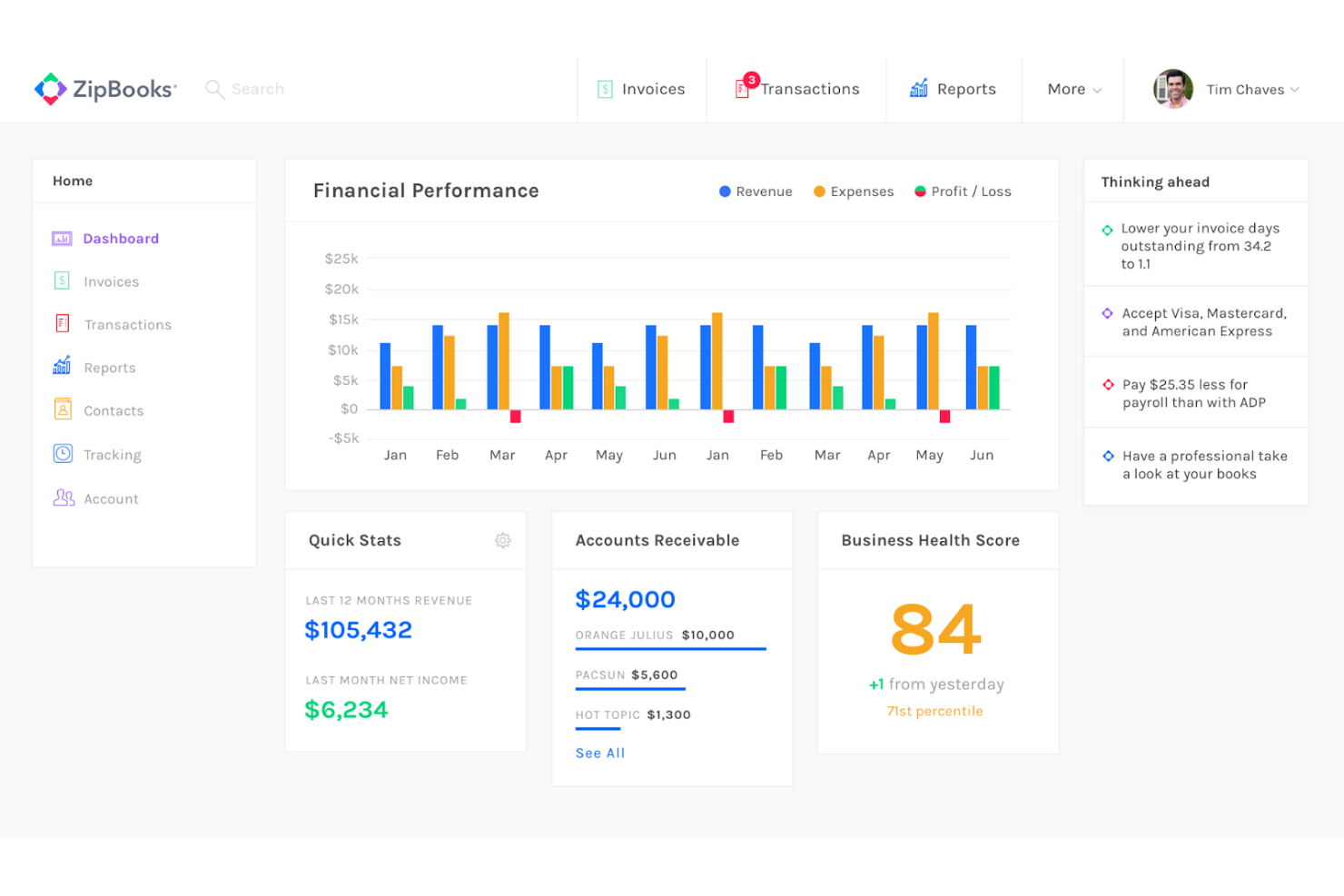Click the Account people icon in sidebar
This screenshot has height=896, width=1344.
(62, 497)
